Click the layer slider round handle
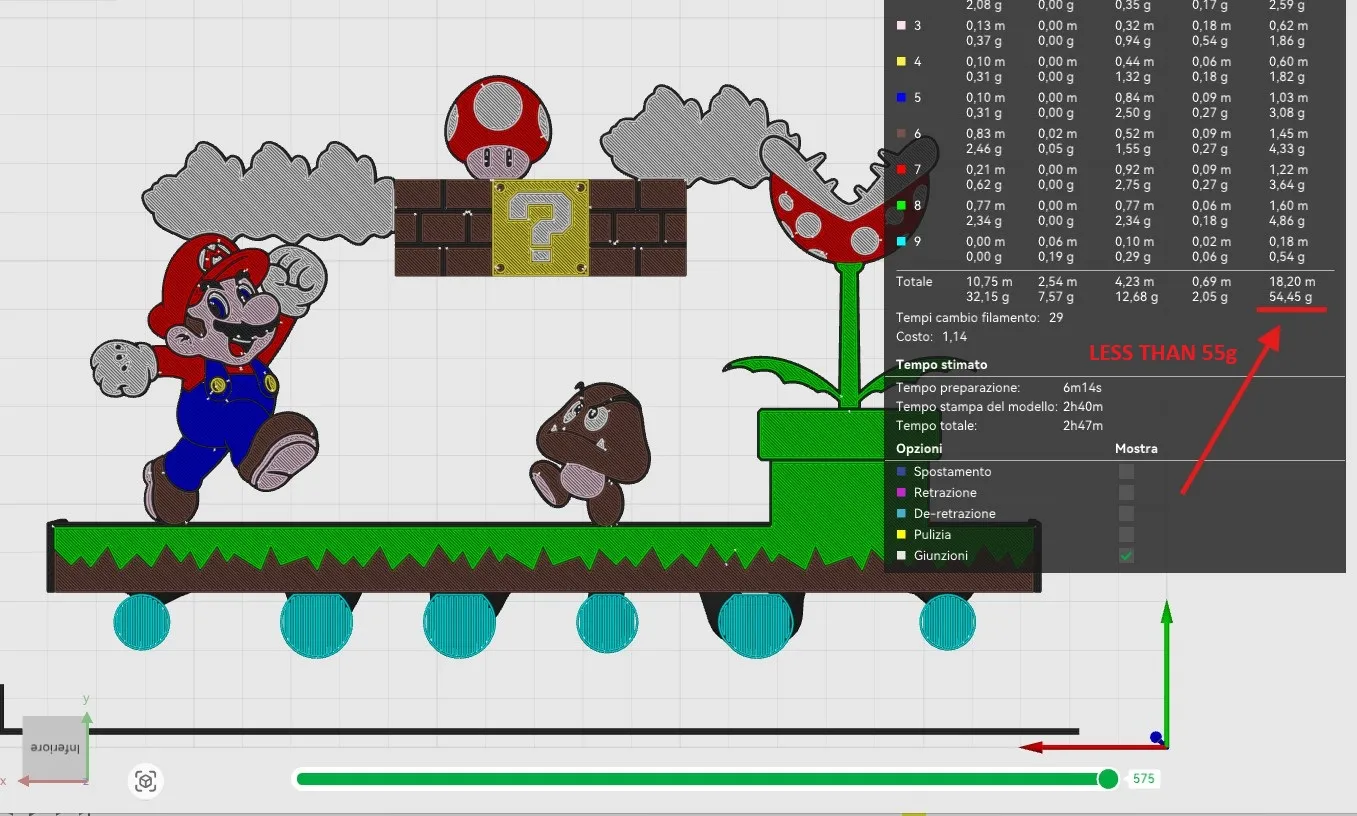The image size is (1357, 816). (x=1108, y=779)
